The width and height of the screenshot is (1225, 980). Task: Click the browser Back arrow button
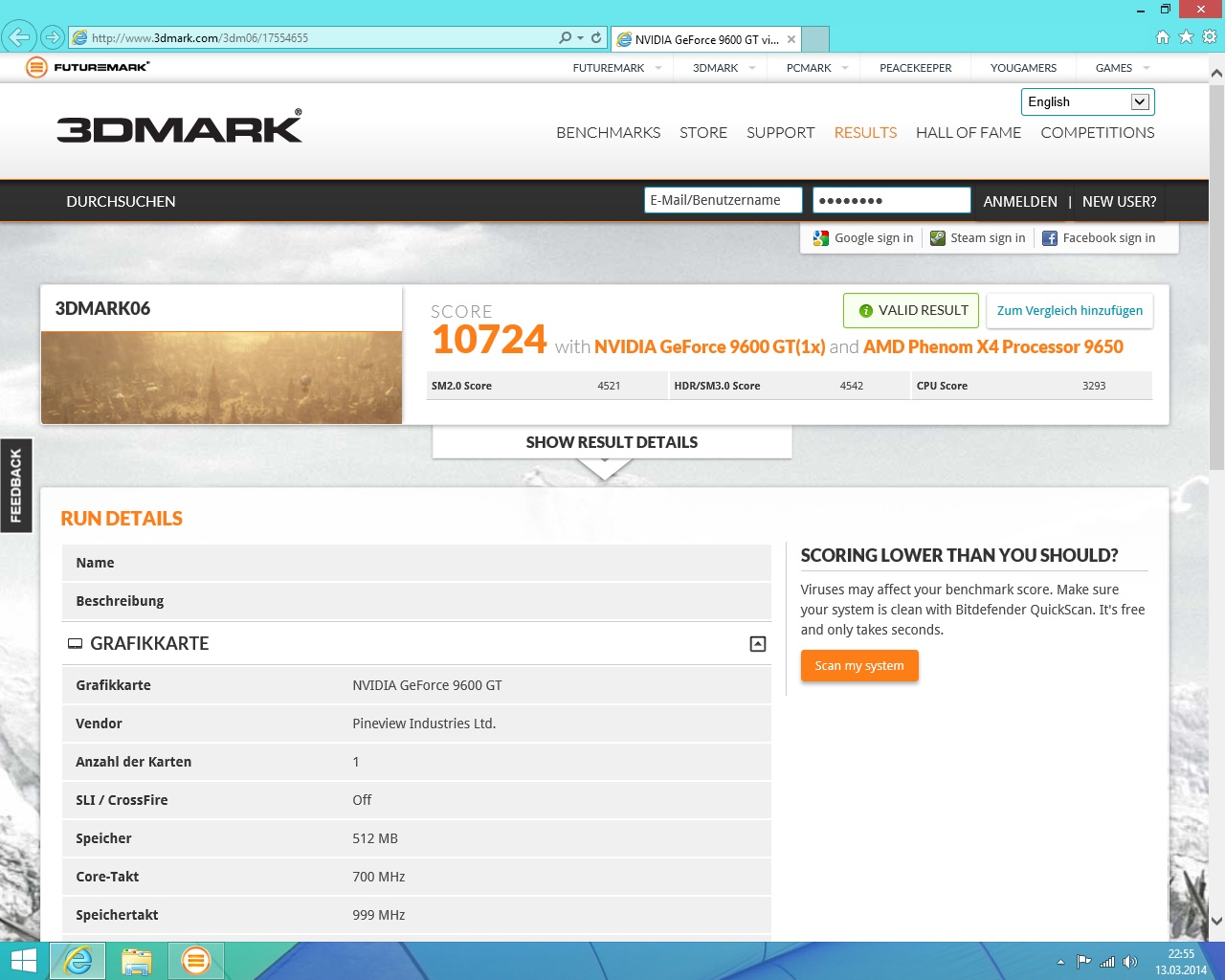tap(18, 37)
